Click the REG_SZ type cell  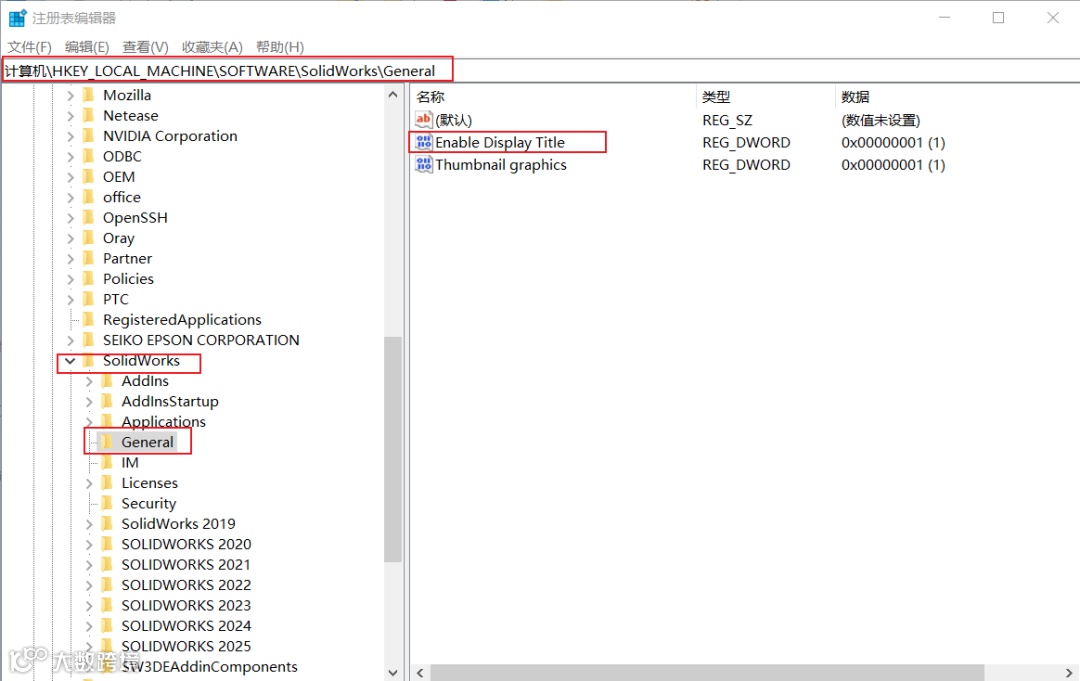pos(727,120)
